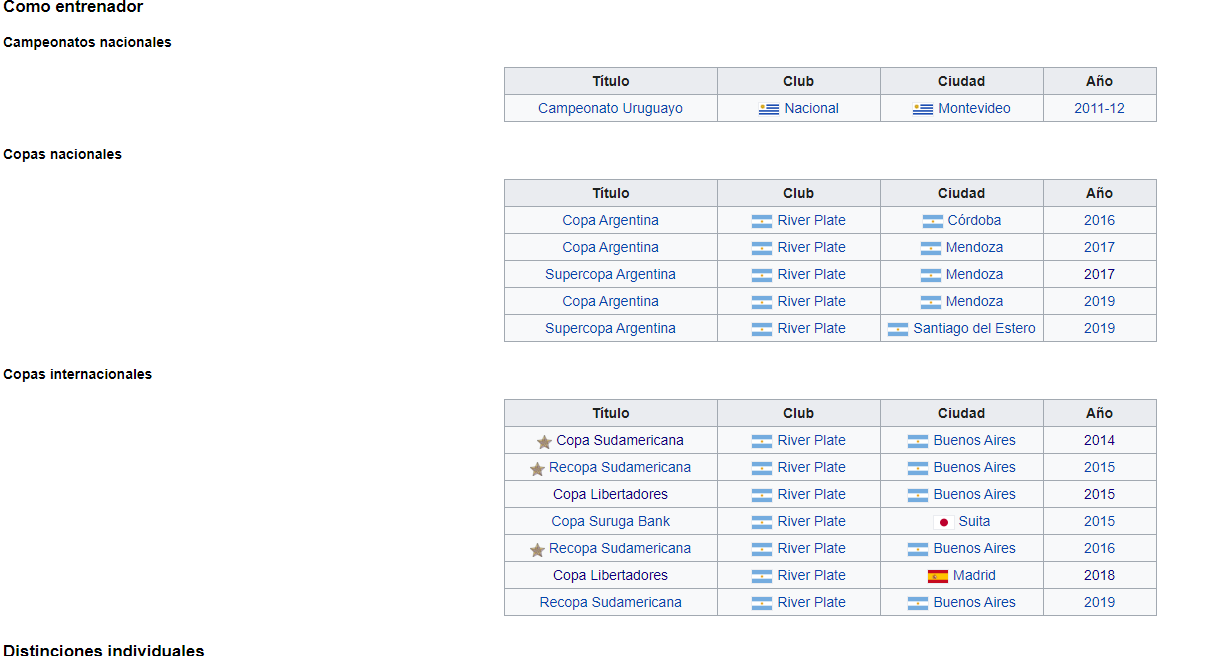Click River Plate's flag in the Madrid 2018 row

[x=762, y=576]
